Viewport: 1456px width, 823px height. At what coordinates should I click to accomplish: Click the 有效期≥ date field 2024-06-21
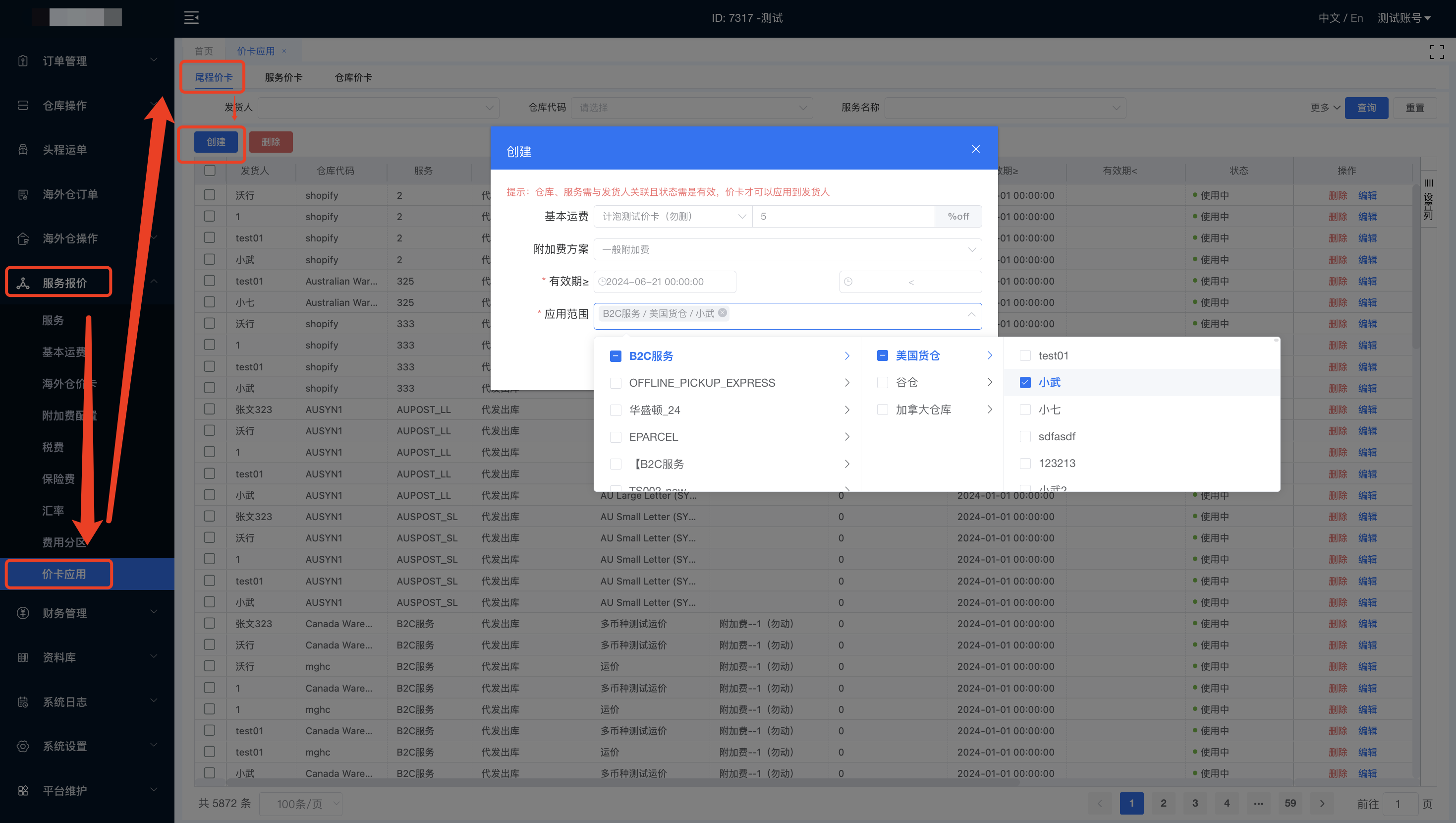point(665,282)
